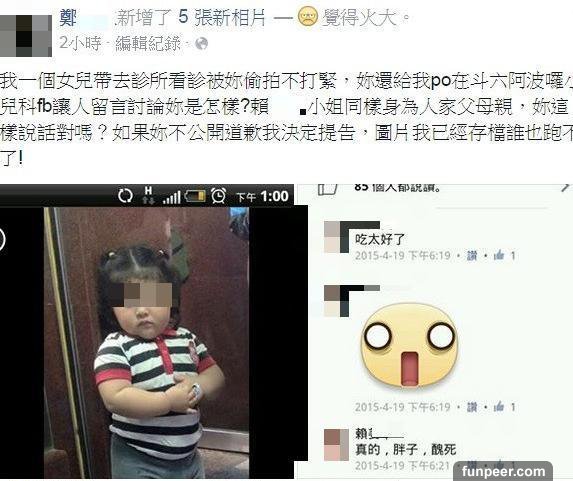
Task: Open the 2小時 post timestamp
Action: [x=80, y=43]
